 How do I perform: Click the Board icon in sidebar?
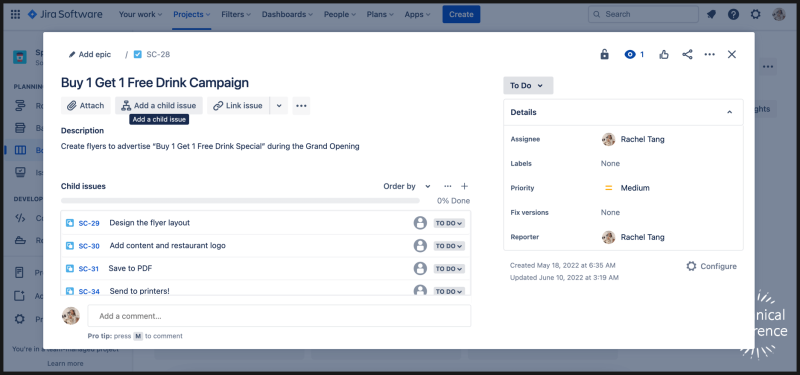coord(20,150)
